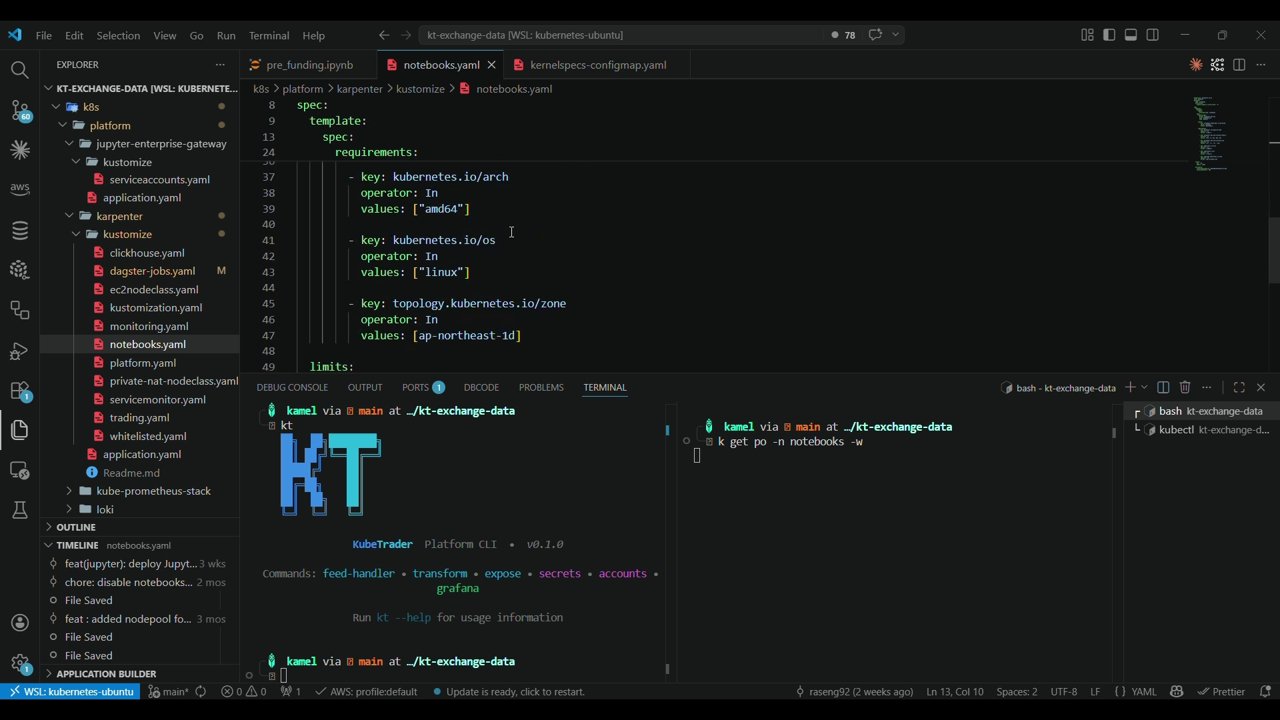The width and height of the screenshot is (1280, 720).
Task: Open Customize Layout icon in title bar
Action: click(x=1087, y=35)
